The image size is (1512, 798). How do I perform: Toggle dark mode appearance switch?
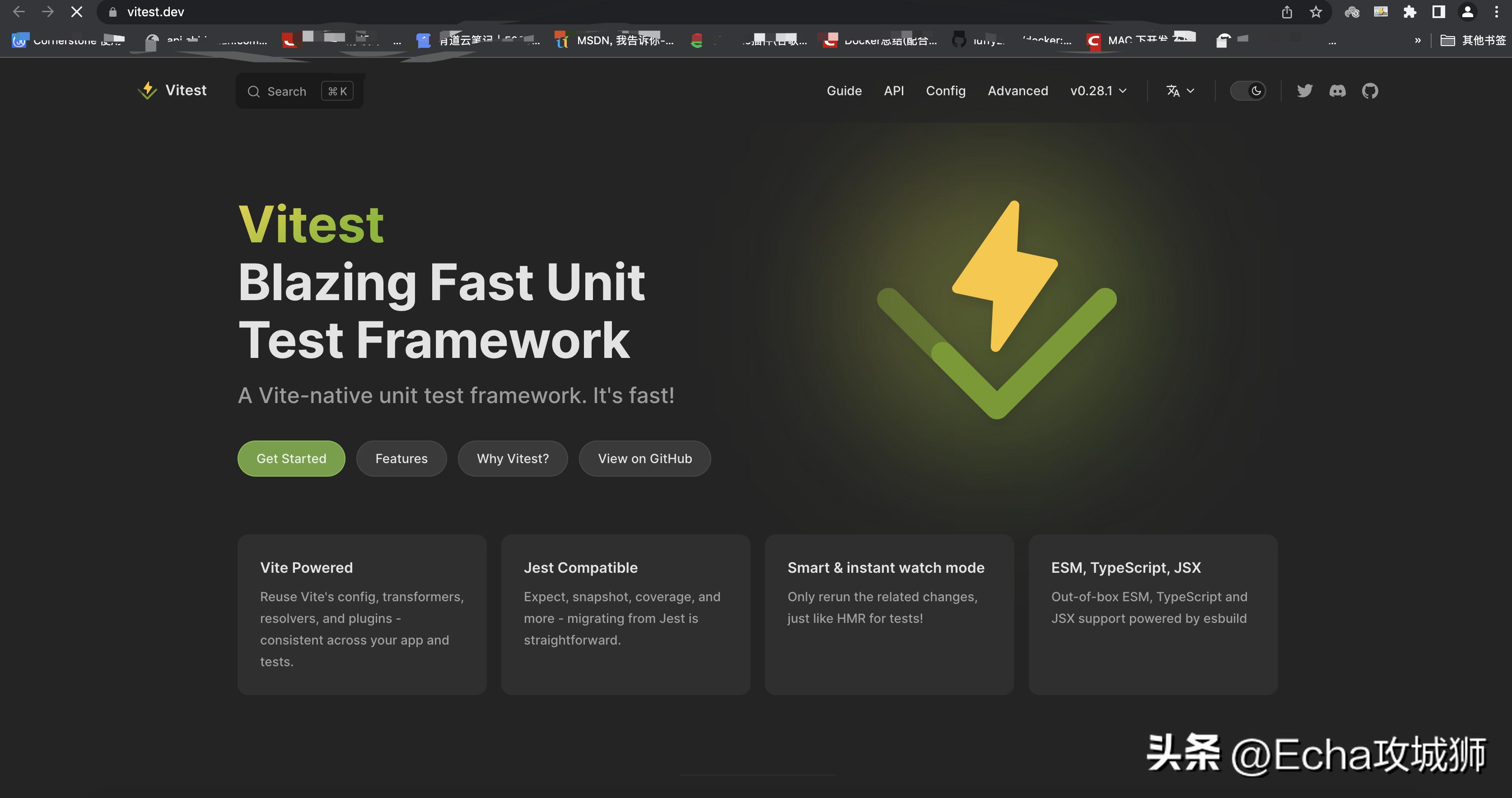1248,91
